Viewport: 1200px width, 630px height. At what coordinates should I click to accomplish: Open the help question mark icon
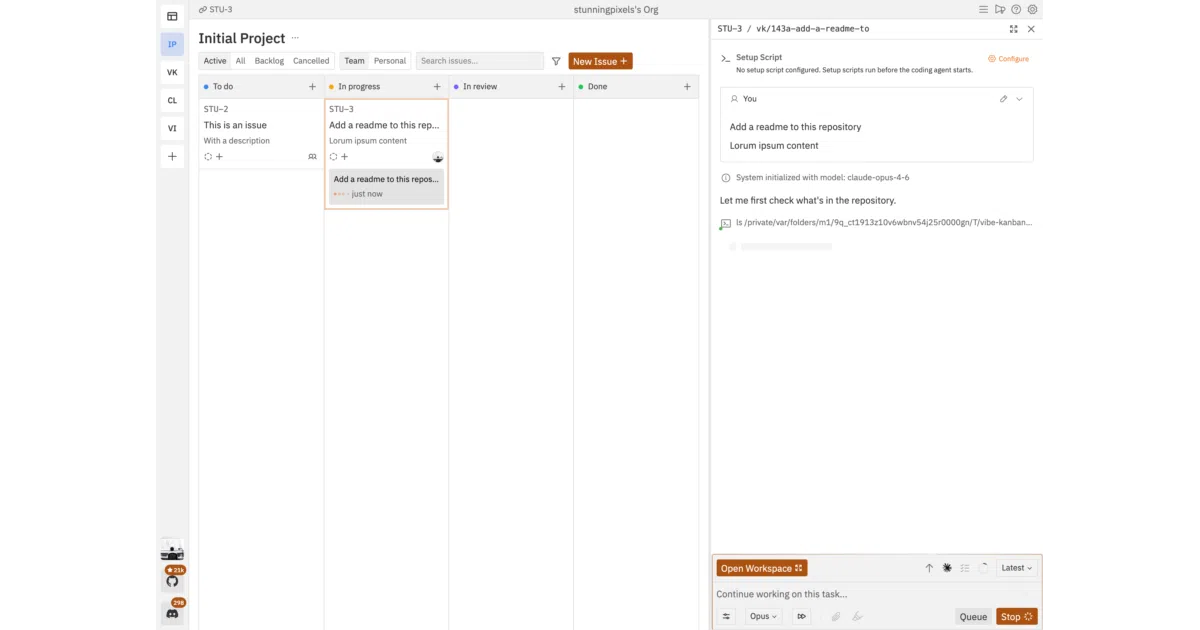1016,9
